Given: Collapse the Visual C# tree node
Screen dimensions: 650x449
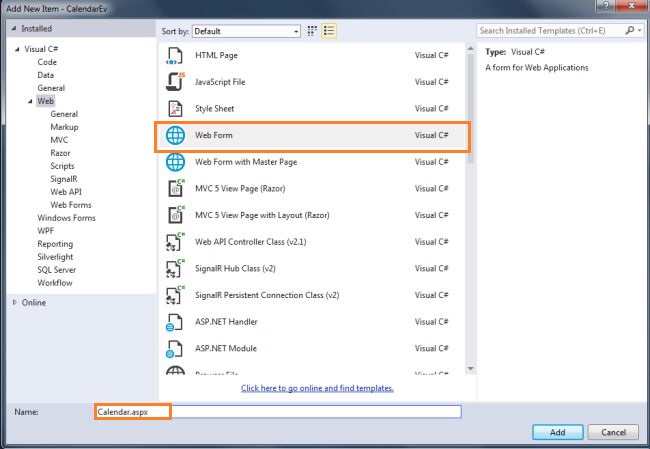Looking at the screenshot, I should 17,49.
